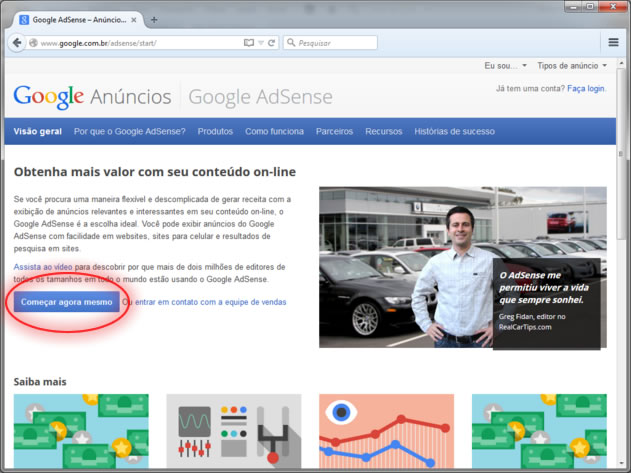Open 'Por que o Google AdSense?' menu

(x=130, y=131)
